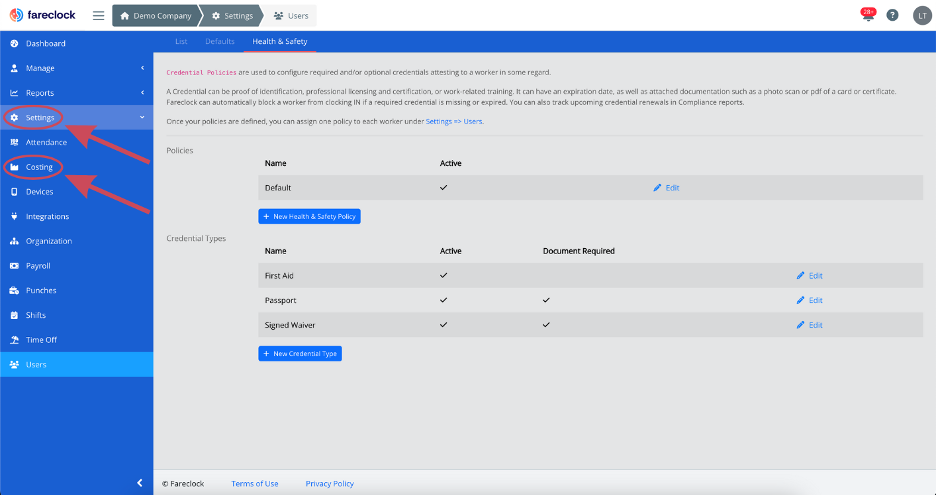This screenshot has width=936, height=496.
Task: Switch to the List tab
Action: point(181,41)
